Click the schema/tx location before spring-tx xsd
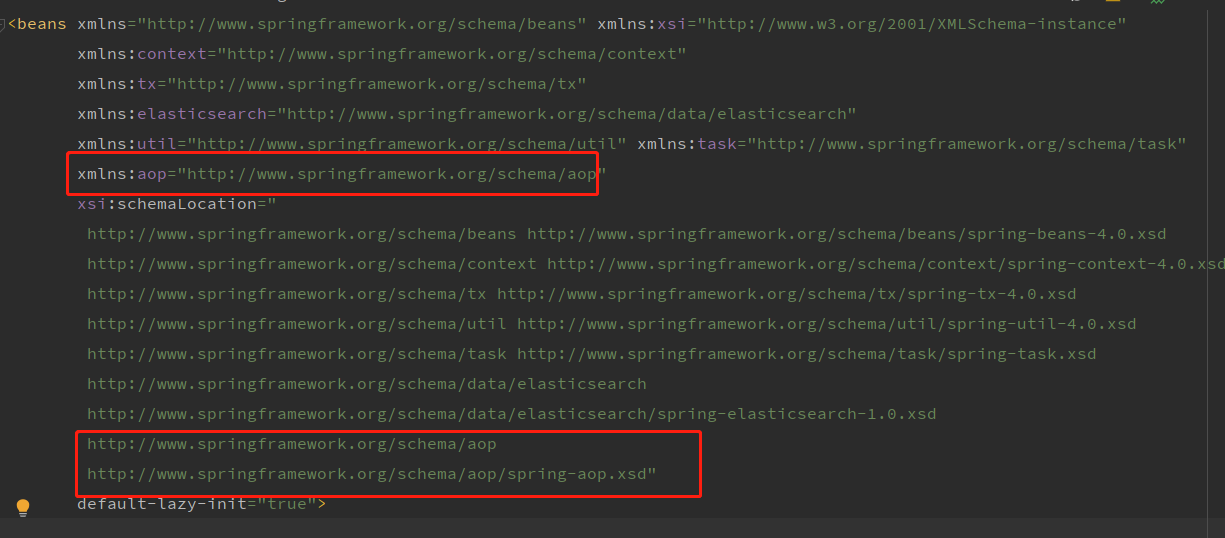 (287, 294)
